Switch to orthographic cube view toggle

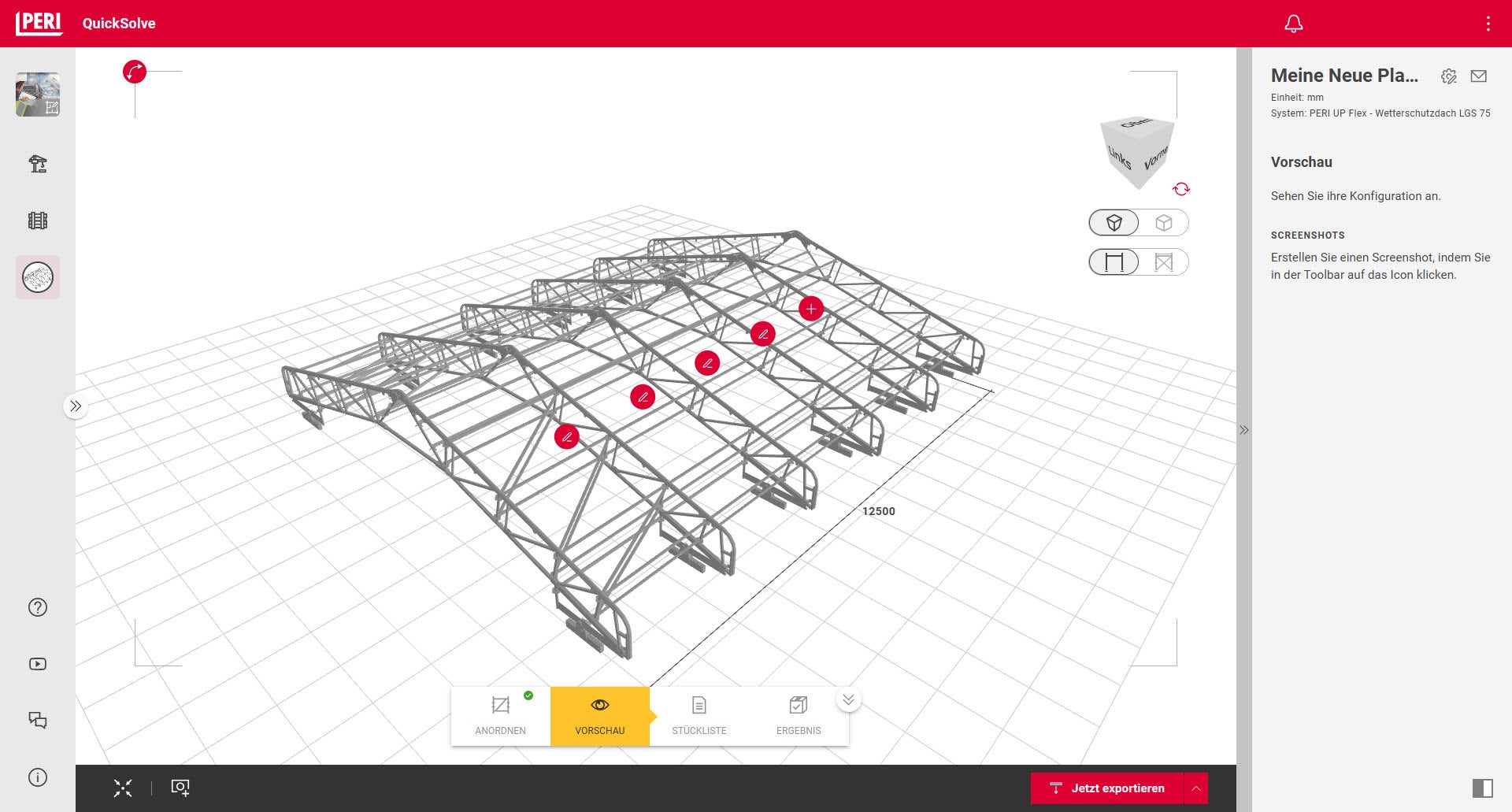(1164, 223)
